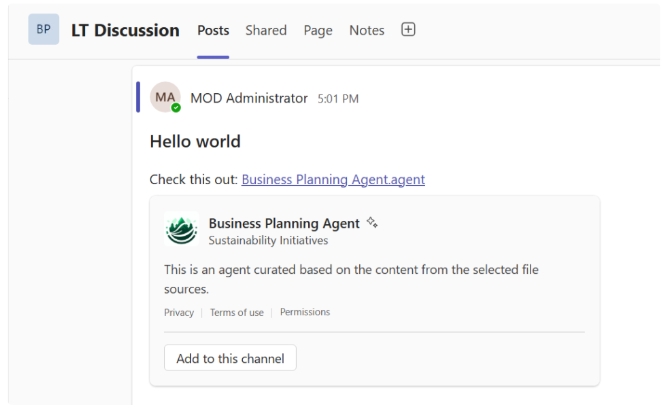670x412 pixels.
Task: Click the Hello world message heading
Action: [194, 142]
